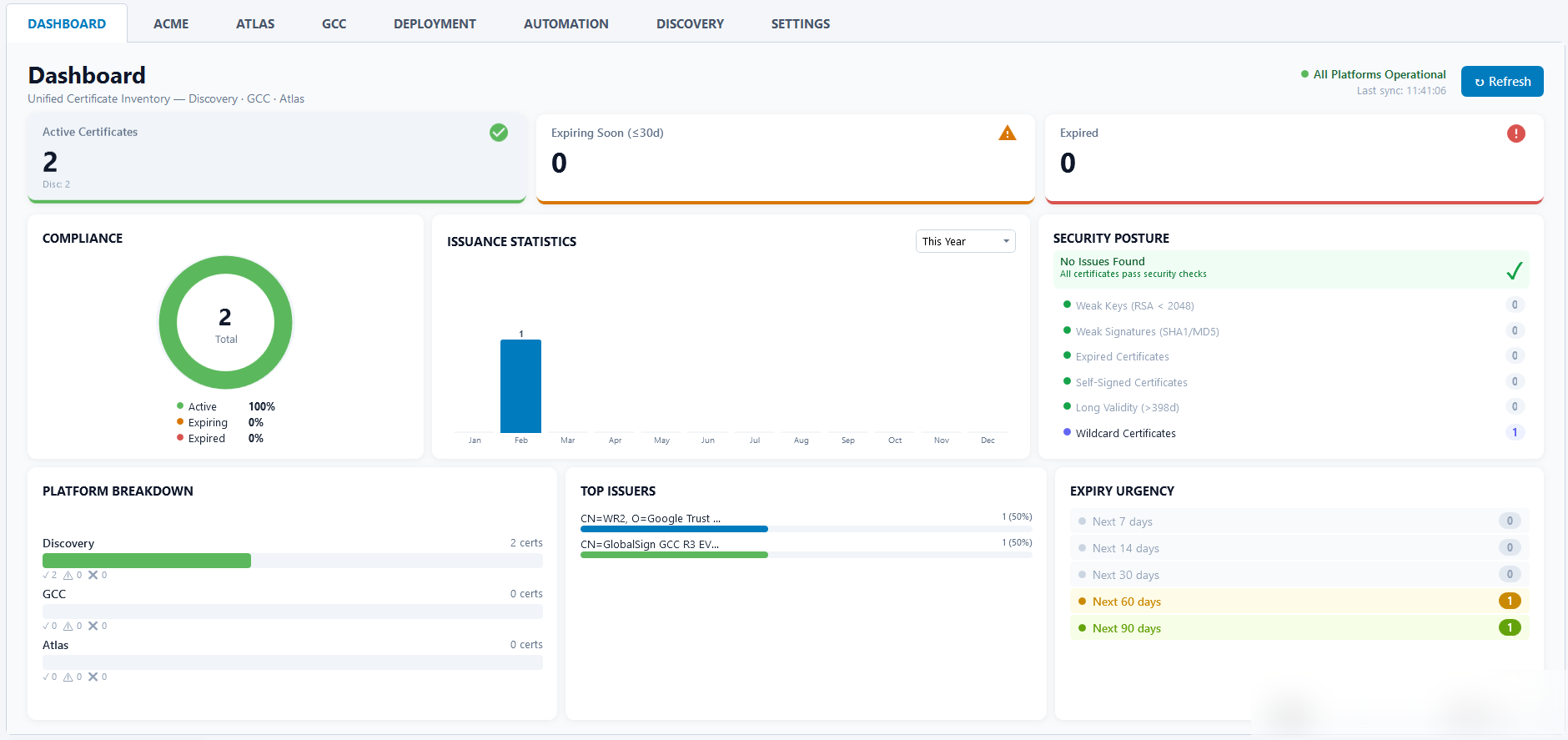Go to the SETTINGS tab
Viewport: 1568px width, 740px height.
pos(800,23)
